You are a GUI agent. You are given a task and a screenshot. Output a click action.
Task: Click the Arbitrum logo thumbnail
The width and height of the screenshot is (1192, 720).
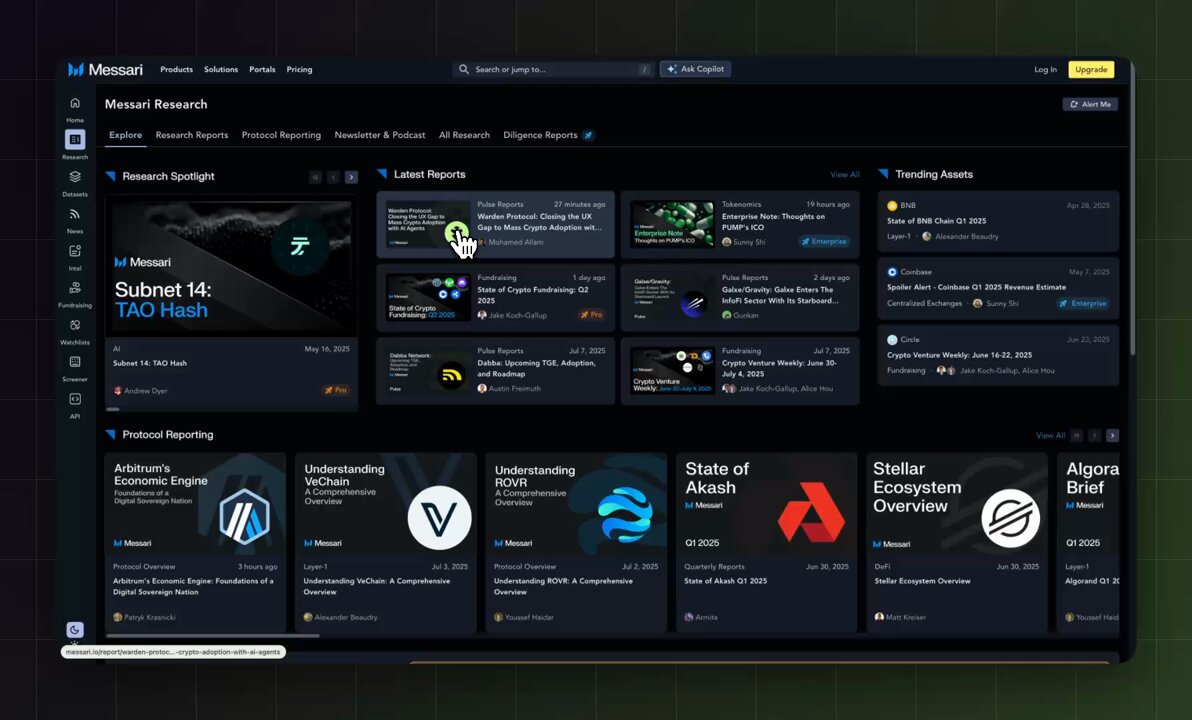point(244,516)
